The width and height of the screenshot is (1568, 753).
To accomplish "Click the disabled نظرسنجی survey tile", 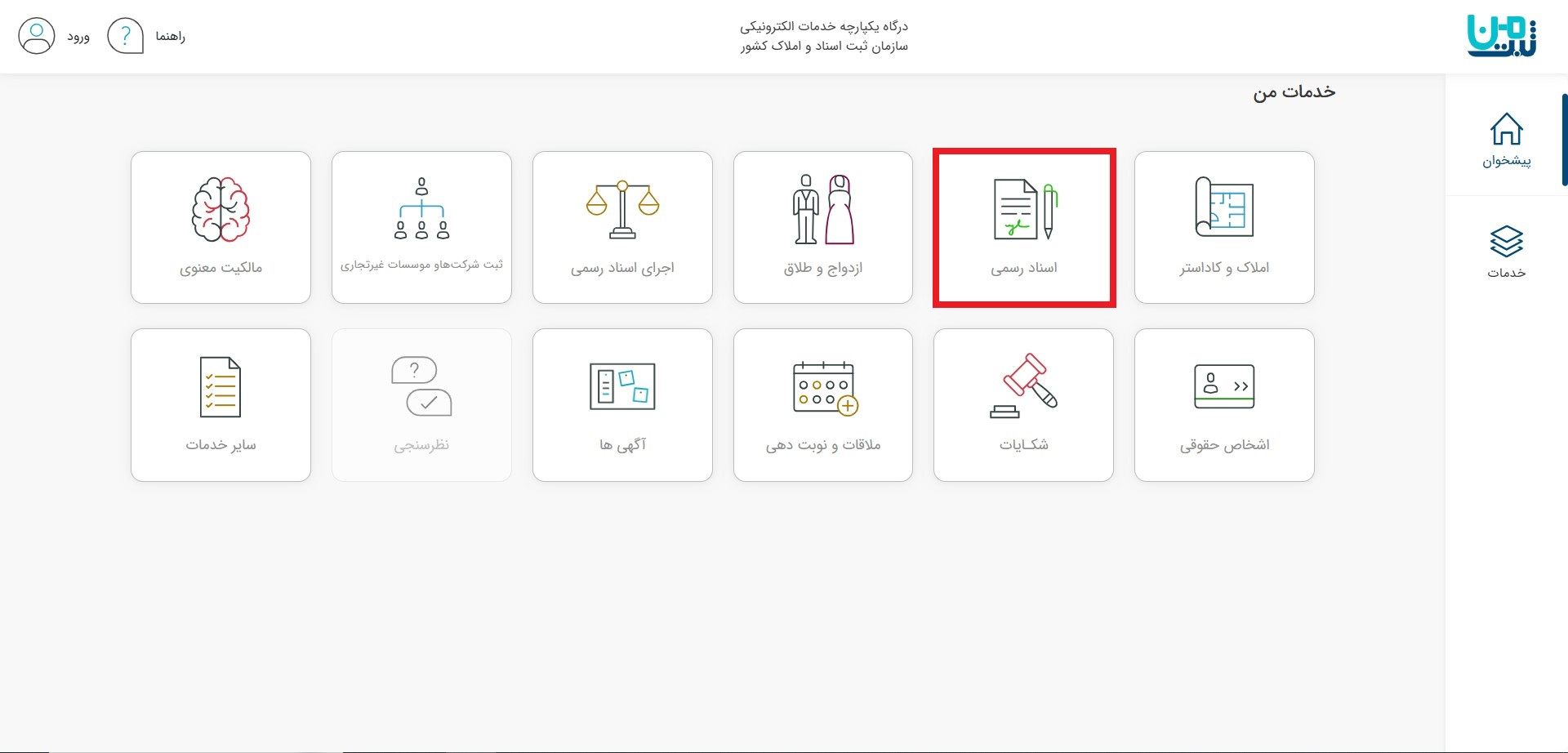I will [x=421, y=403].
